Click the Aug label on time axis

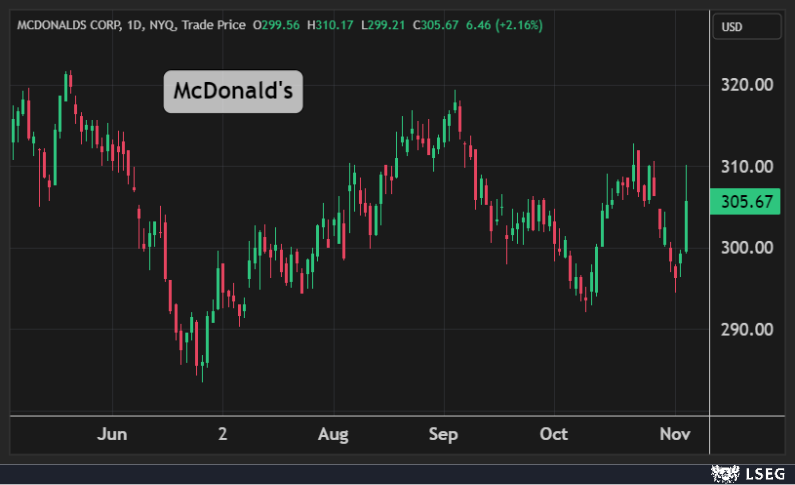click(333, 434)
